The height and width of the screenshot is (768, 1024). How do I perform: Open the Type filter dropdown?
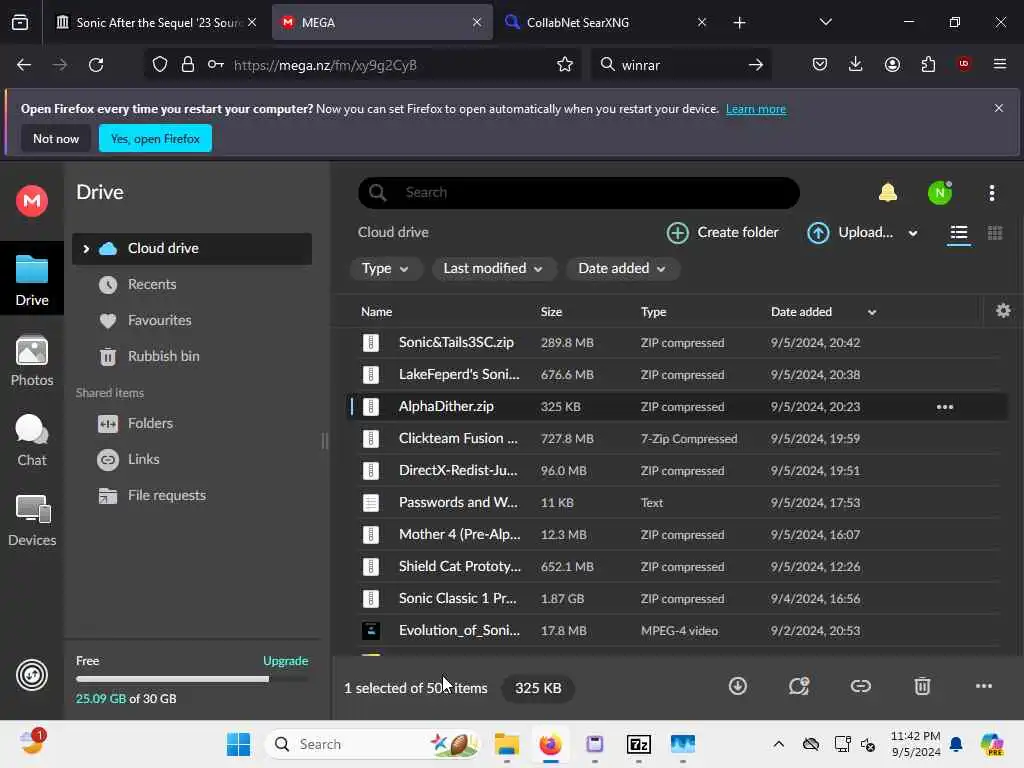[x=385, y=268]
